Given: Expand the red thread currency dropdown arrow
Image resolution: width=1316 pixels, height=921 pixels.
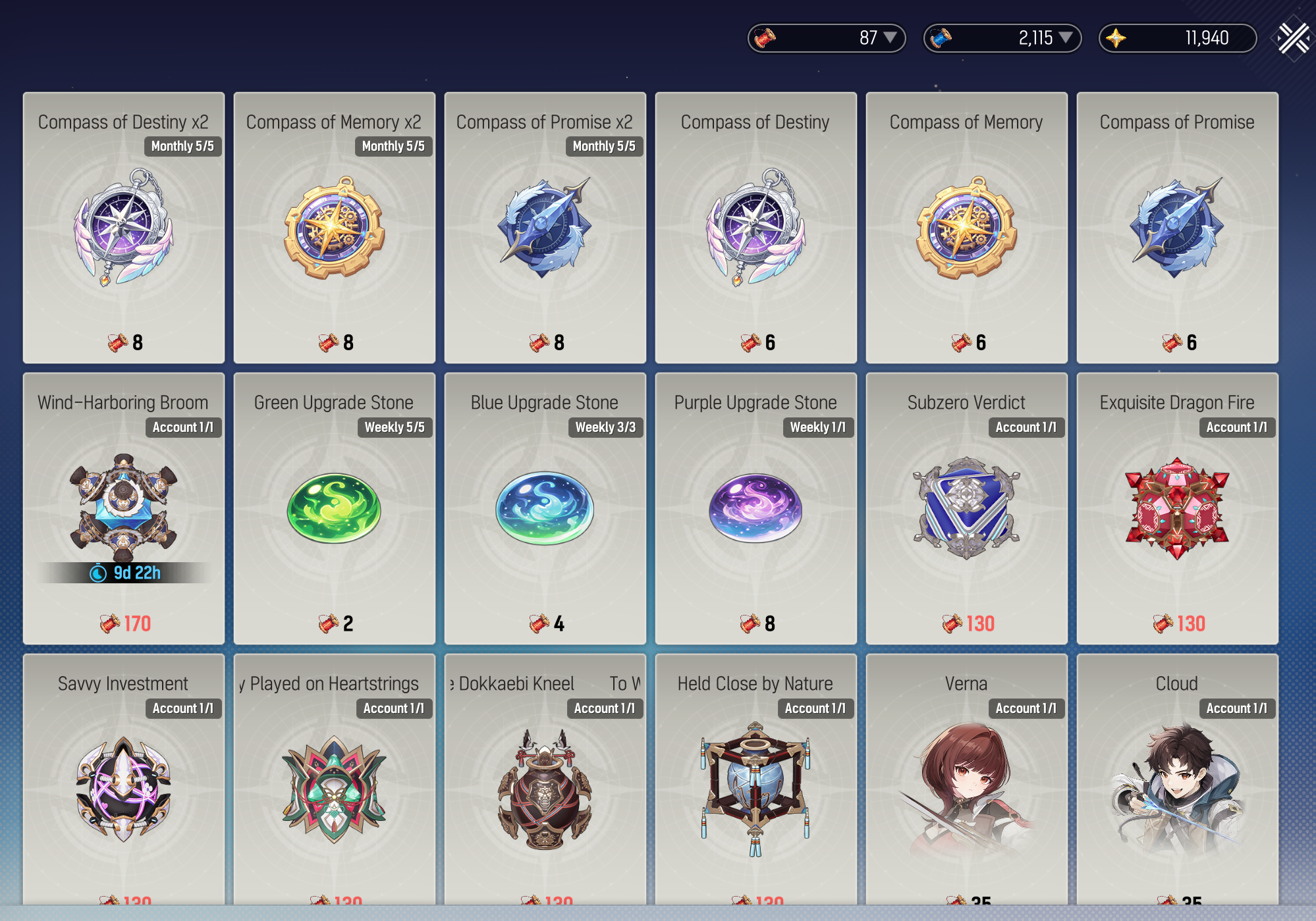Looking at the screenshot, I should click(x=890, y=38).
